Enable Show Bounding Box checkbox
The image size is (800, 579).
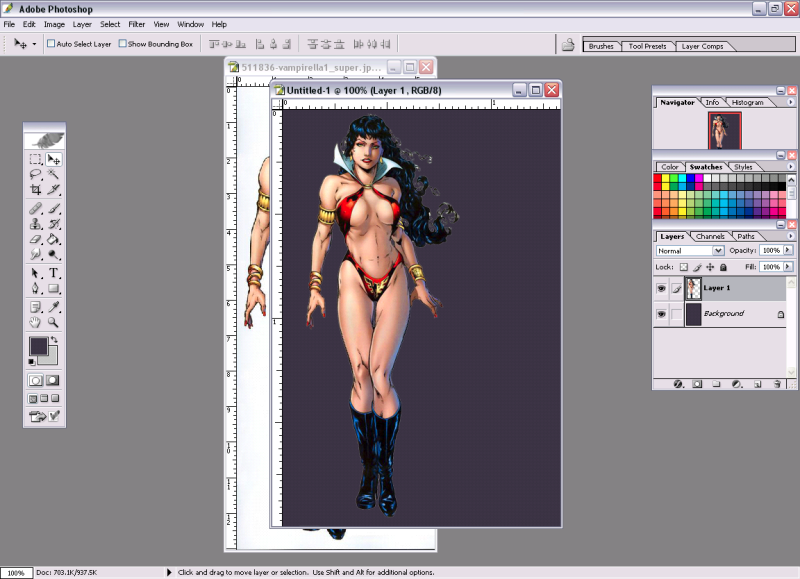coord(122,44)
